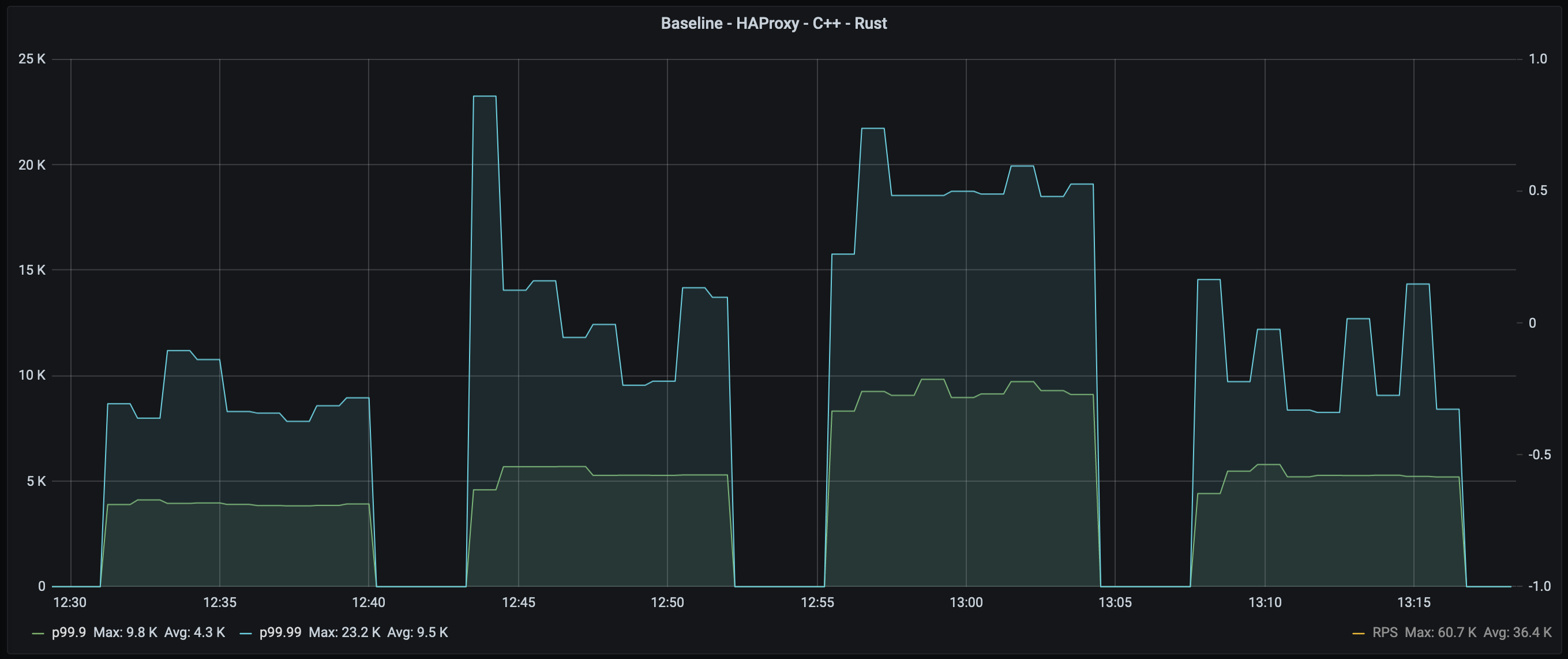Click the tallest p99.99 spike near 12:44
1568x659 pixels.
(485, 96)
